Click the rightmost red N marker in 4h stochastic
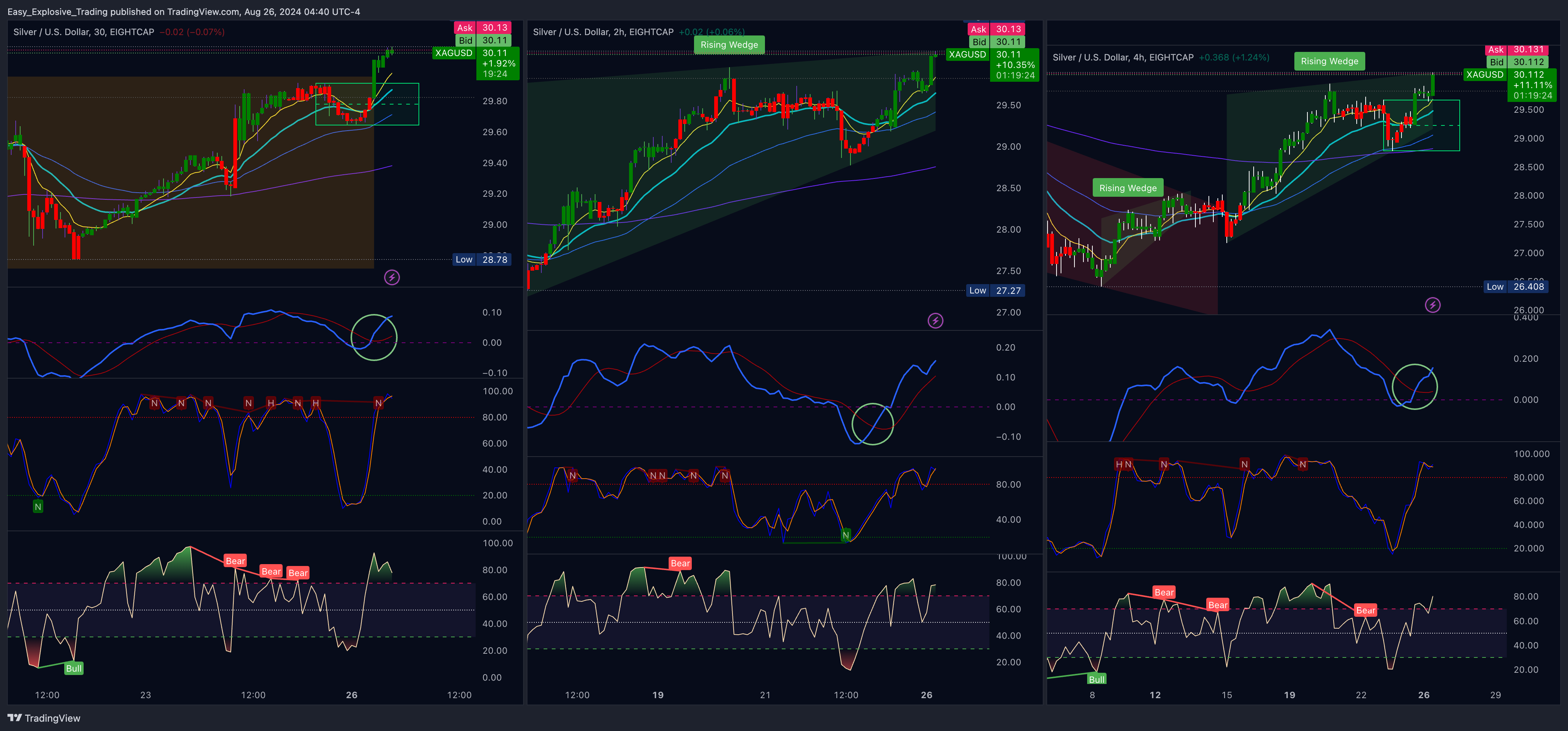Screen dimensions: 1568x731 point(1303,464)
